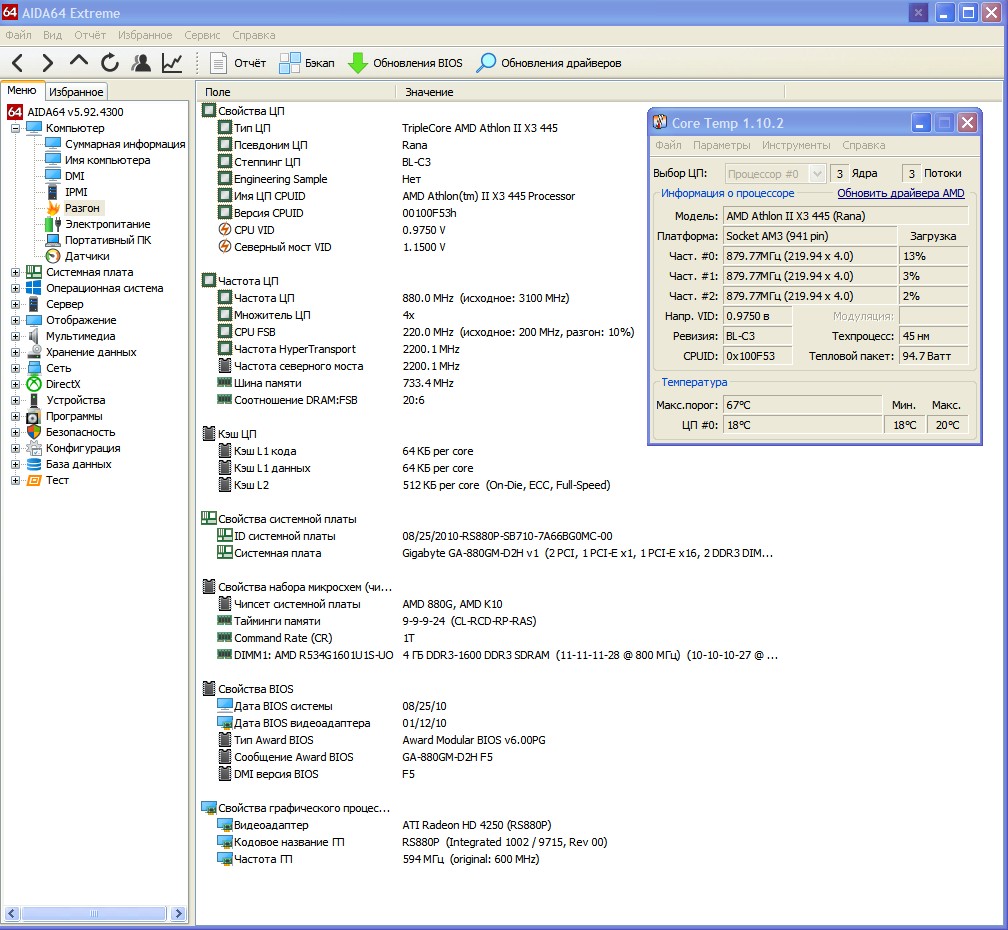Sort by the Поле column header

click(296, 92)
